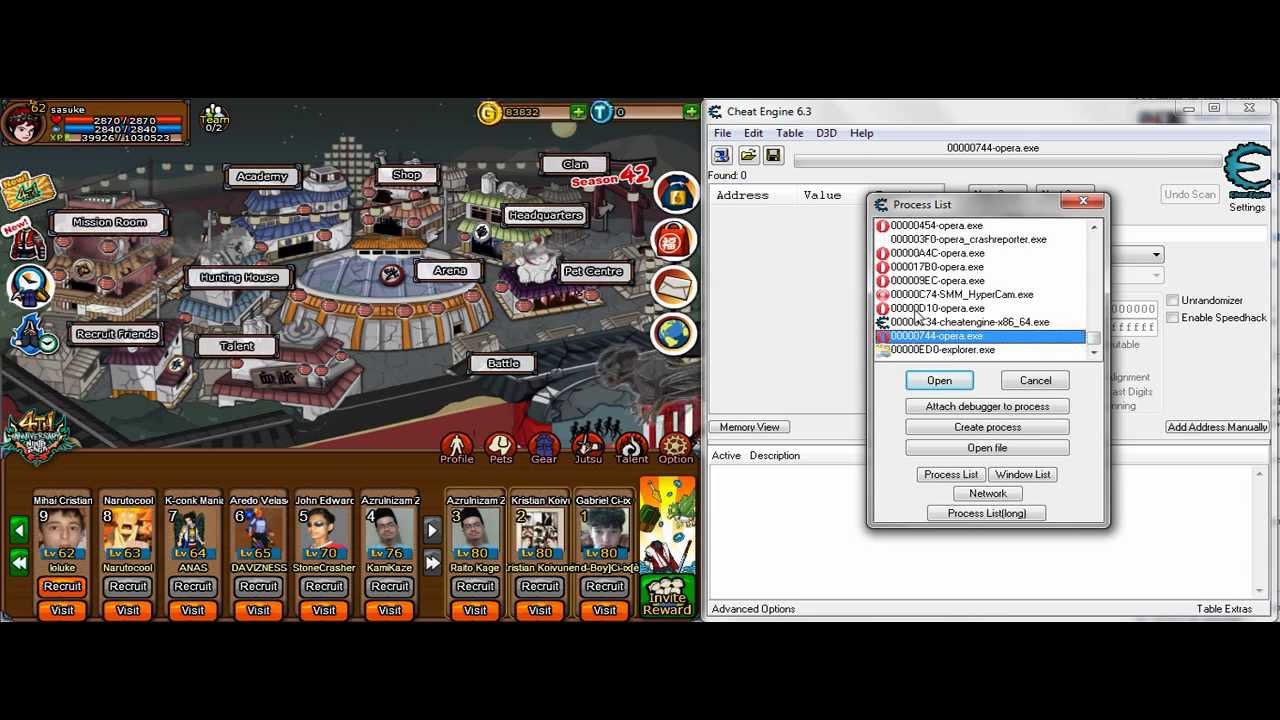Click Undo Scan button
1280x720 pixels.
pyautogui.click(x=1190, y=194)
